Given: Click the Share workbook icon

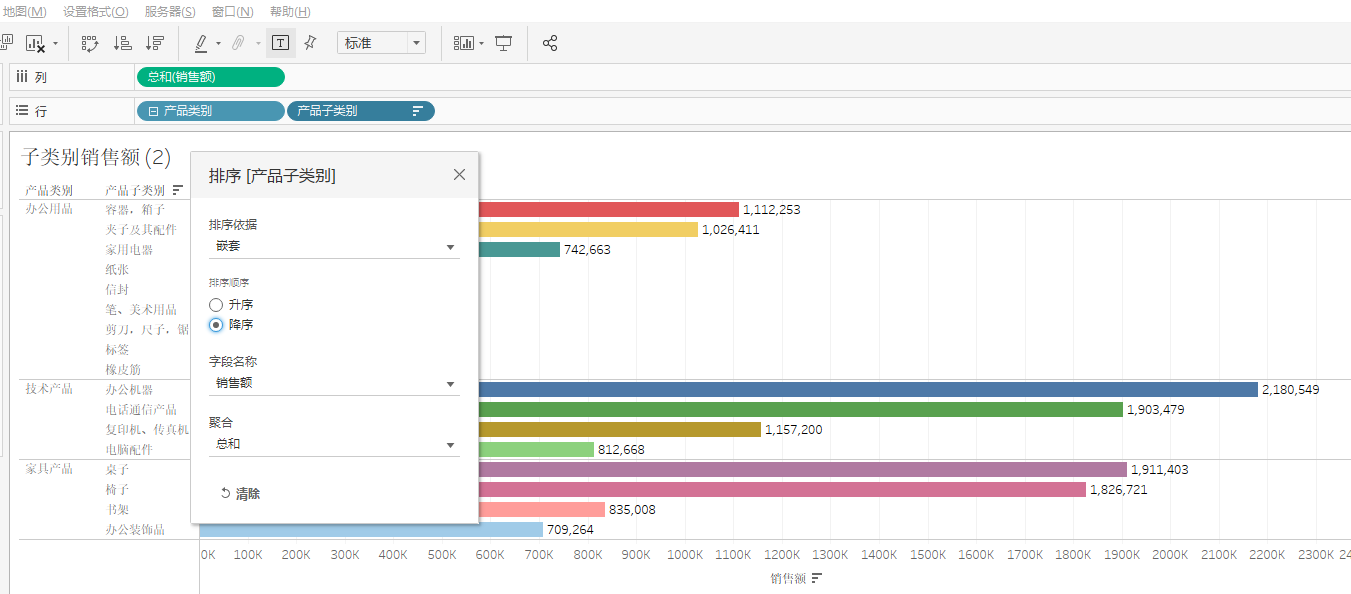Looking at the screenshot, I should tap(550, 43).
